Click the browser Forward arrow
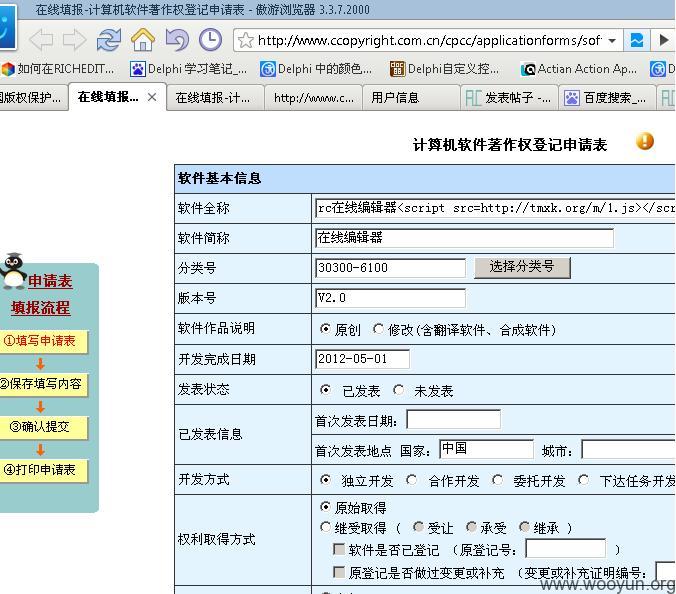676x594 pixels. click(x=74, y=40)
